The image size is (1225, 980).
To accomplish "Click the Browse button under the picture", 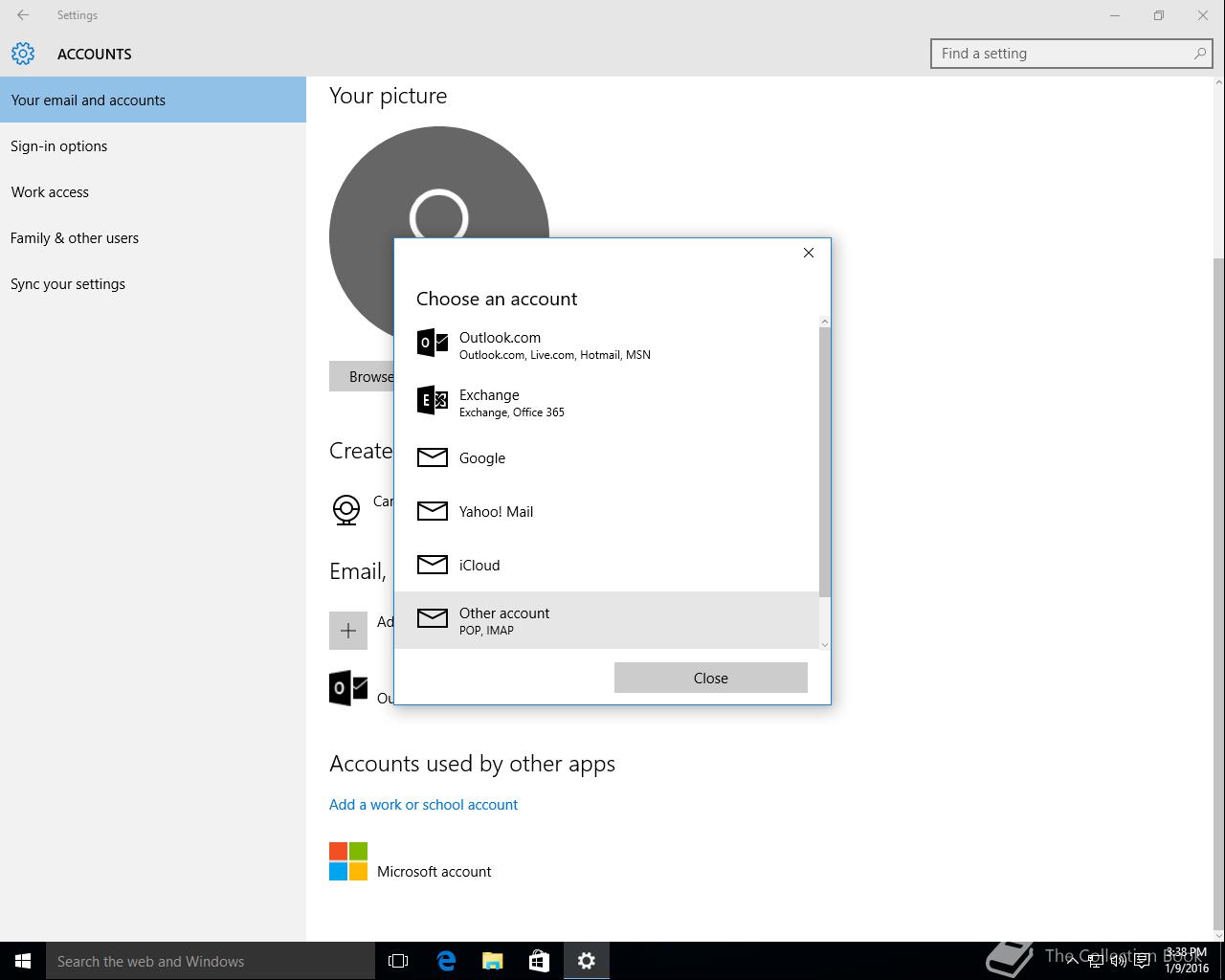I will [x=362, y=376].
